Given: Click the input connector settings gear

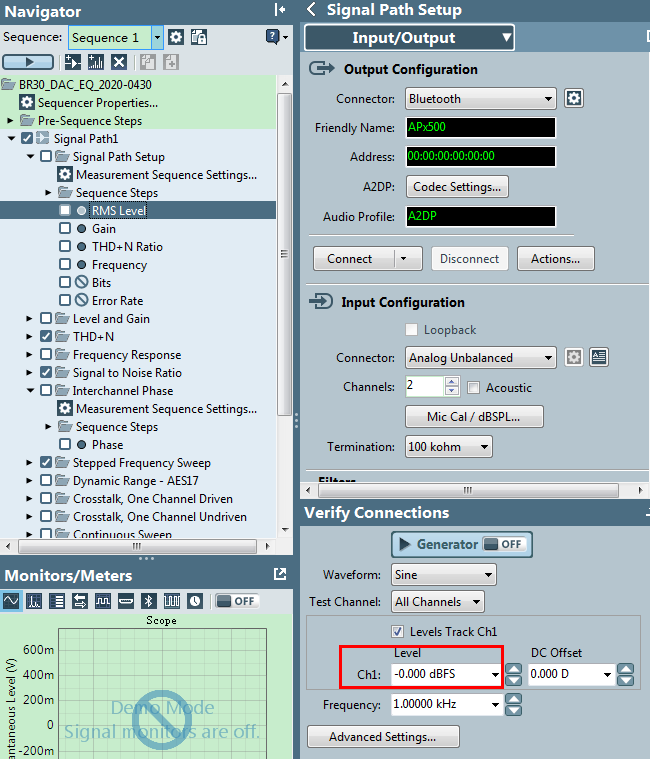Looking at the screenshot, I should (x=574, y=357).
